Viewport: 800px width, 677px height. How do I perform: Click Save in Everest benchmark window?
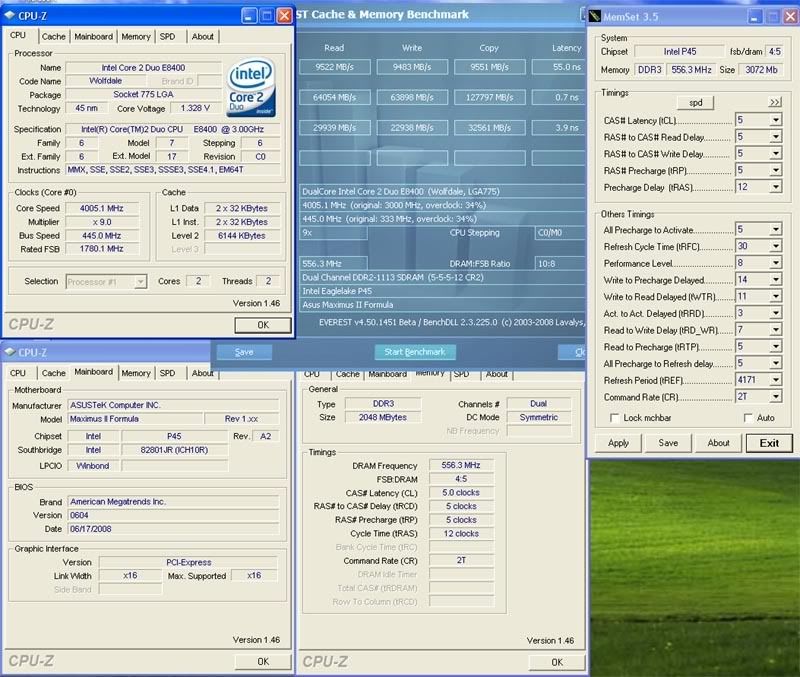[244, 352]
